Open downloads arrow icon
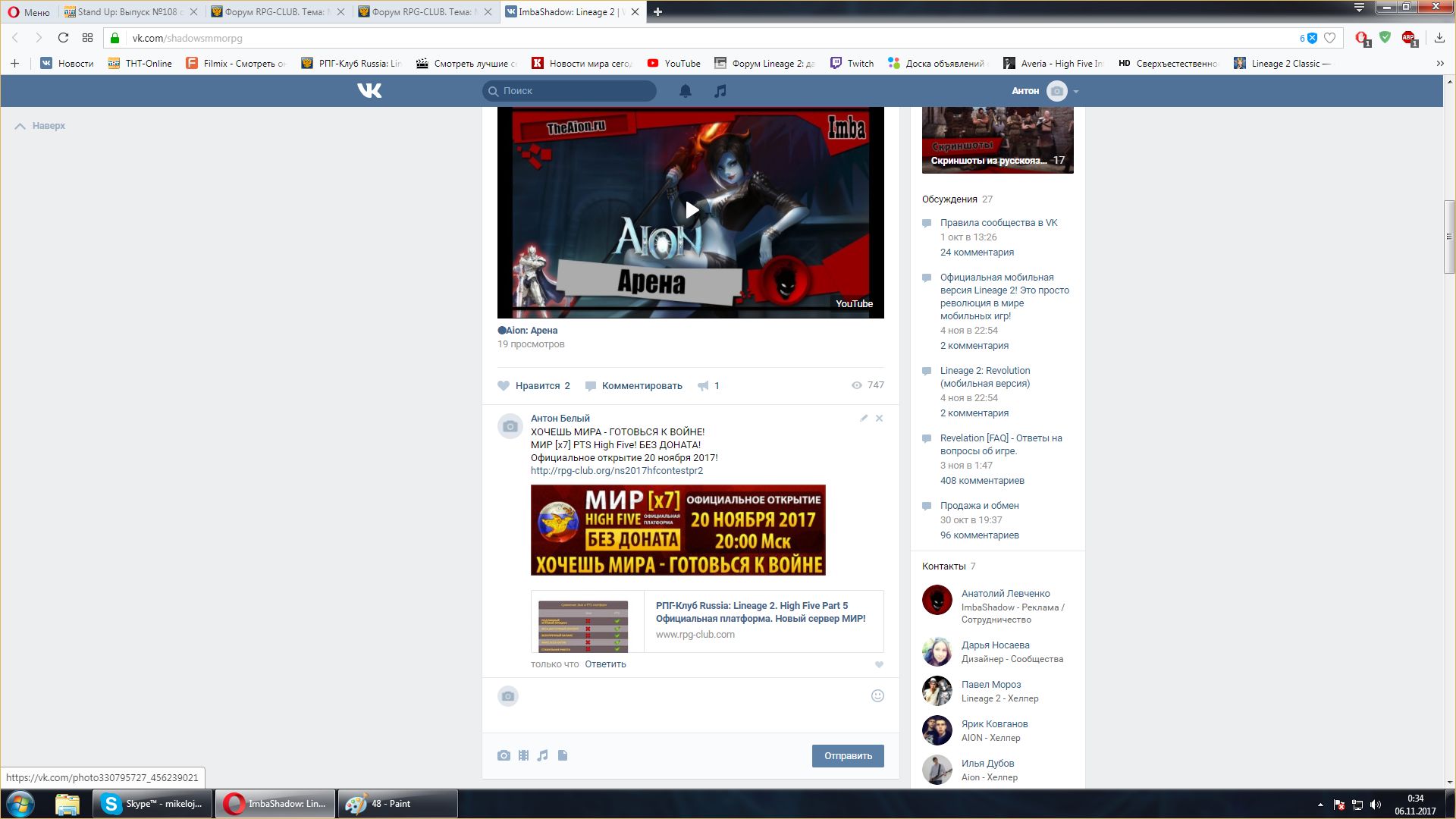 click(x=1439, y=38)
